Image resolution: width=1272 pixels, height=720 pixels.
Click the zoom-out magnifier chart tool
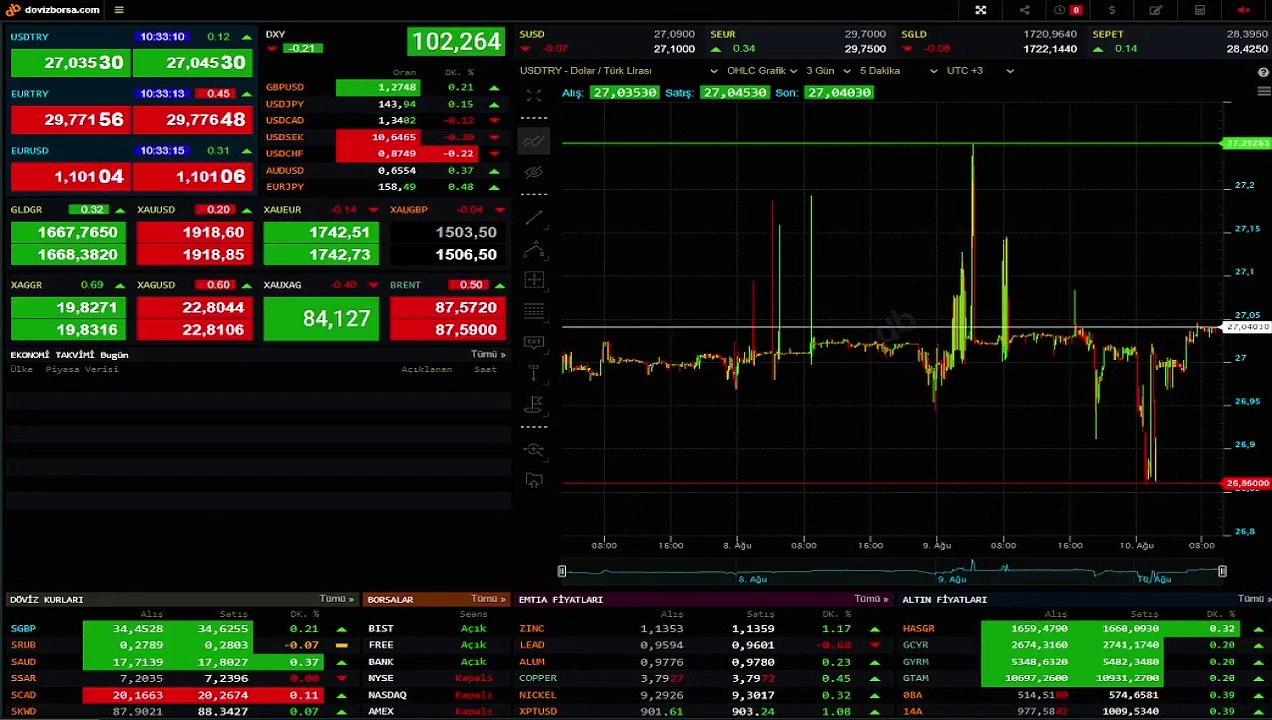534,450
